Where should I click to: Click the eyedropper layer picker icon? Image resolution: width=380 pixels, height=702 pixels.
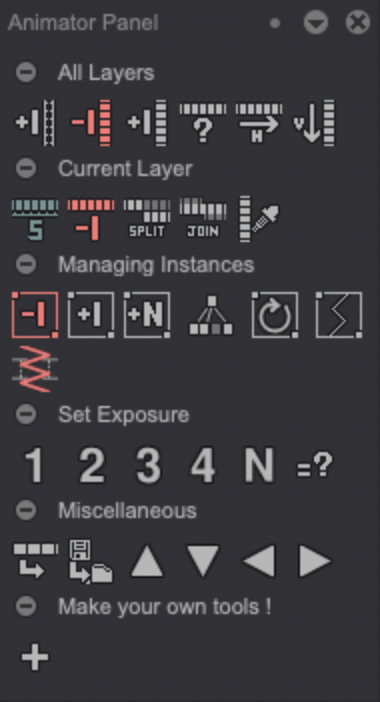click(259, 218)
